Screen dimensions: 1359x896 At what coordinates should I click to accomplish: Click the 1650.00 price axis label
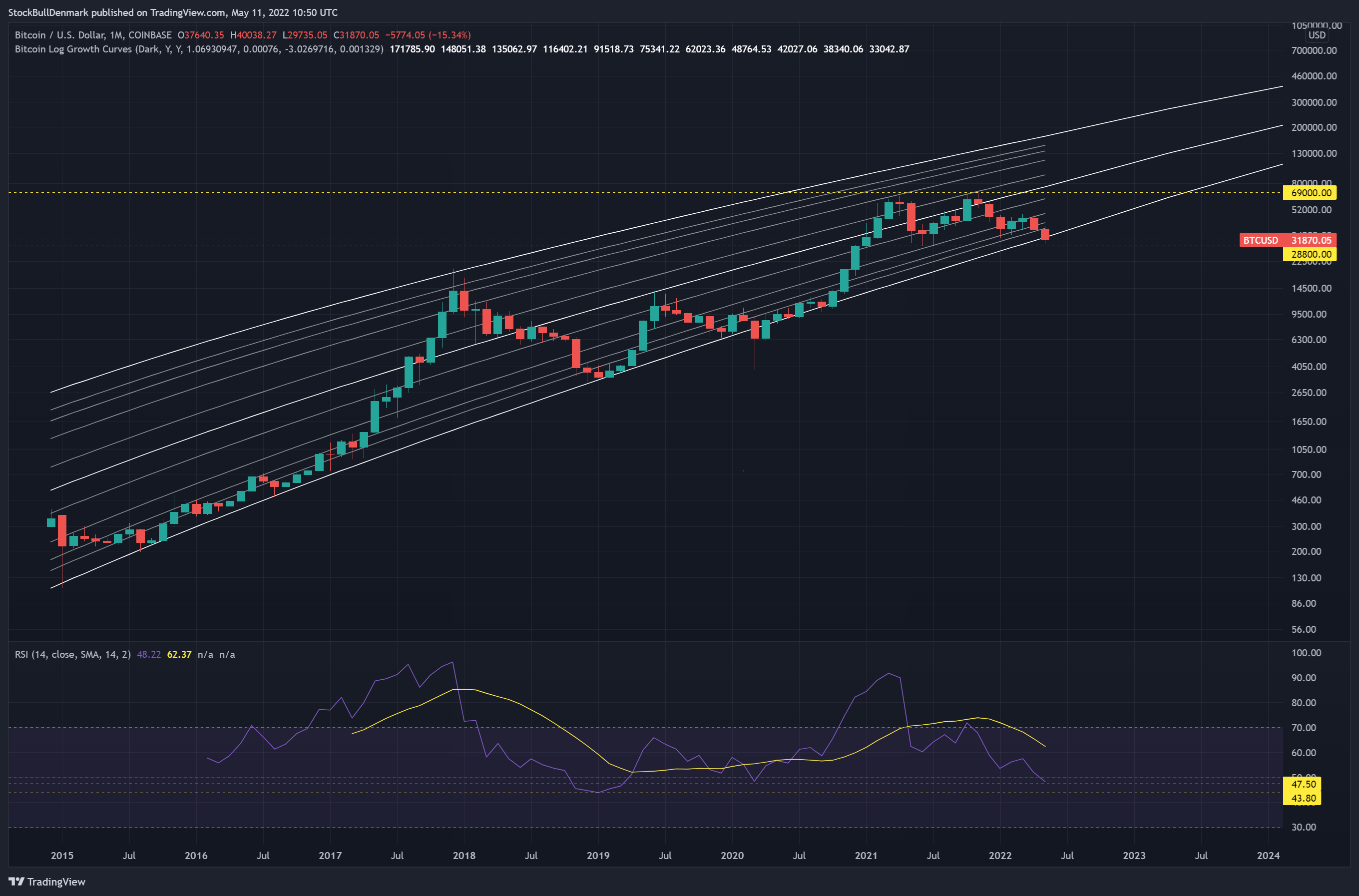1309,422
